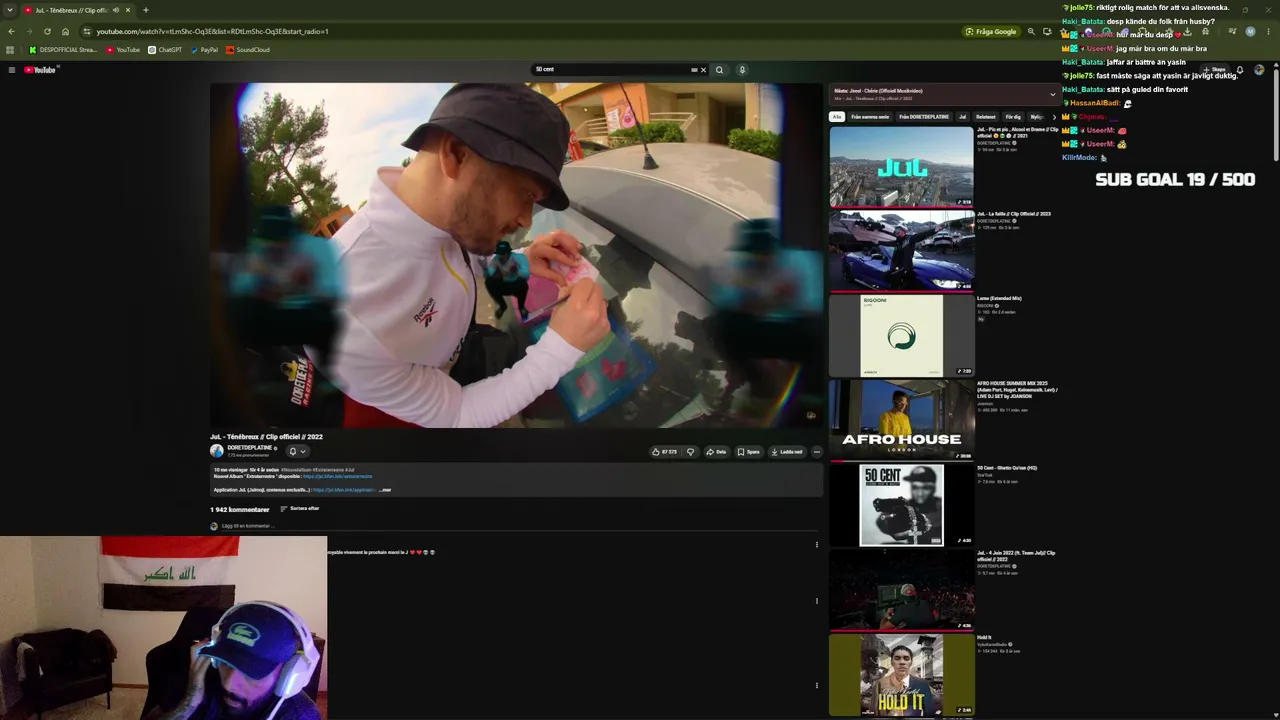Open the Afro House thumbnail
This screenshot has height=720, width=1280.
pos(901,420)
